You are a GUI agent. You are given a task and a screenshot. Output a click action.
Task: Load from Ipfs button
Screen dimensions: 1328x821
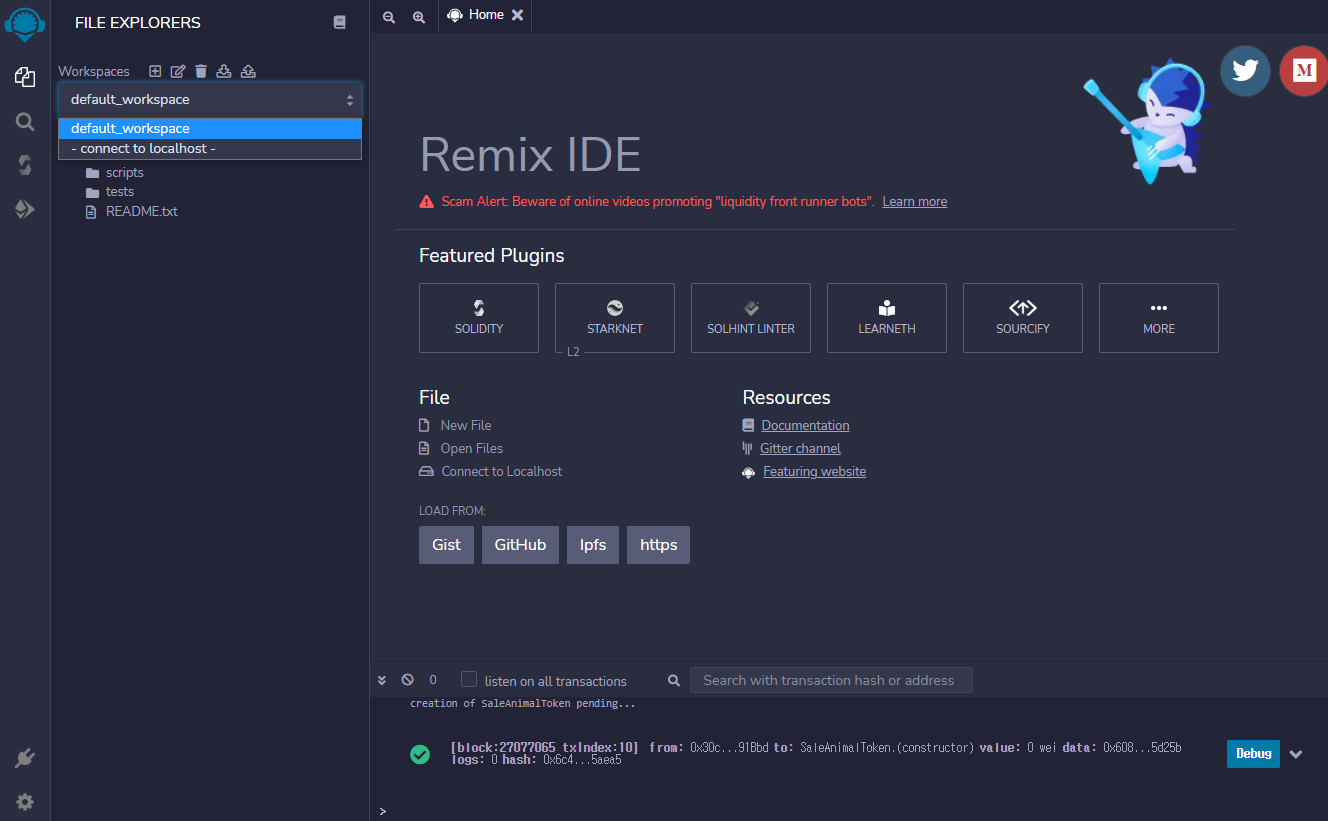coord(593,545)
